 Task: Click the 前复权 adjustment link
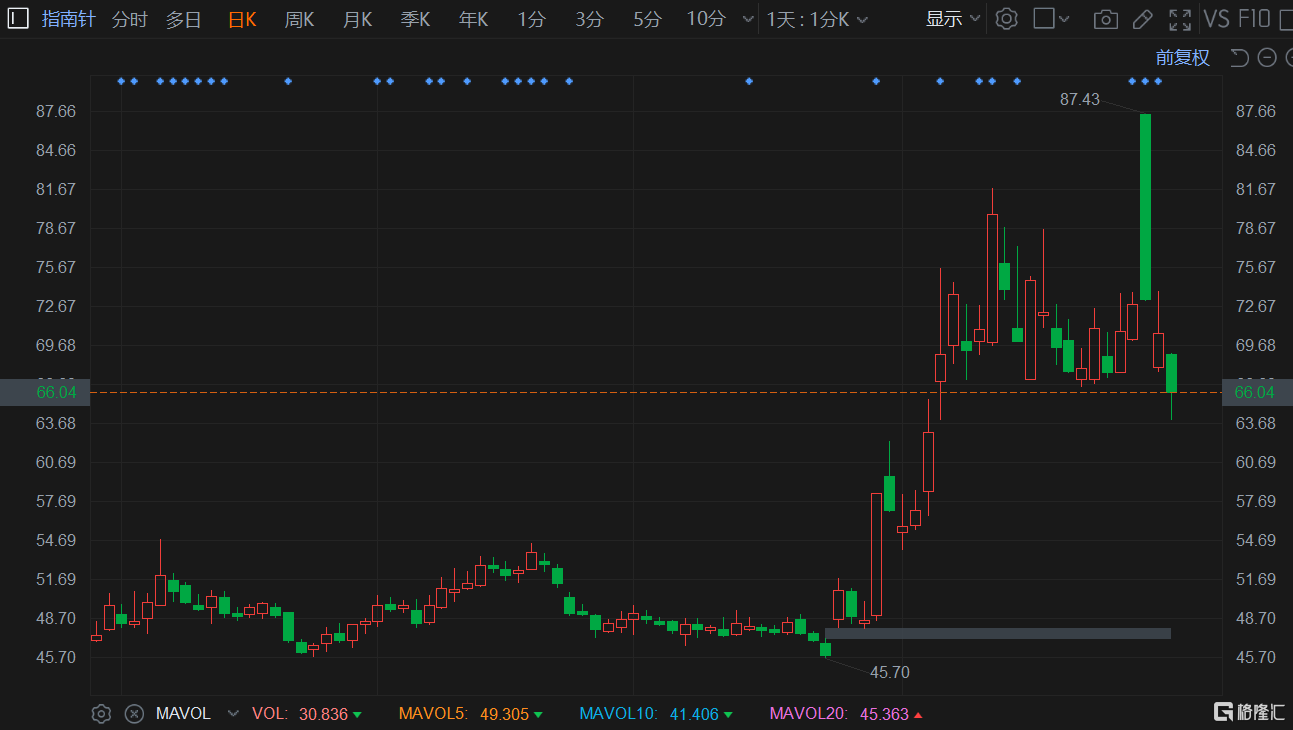click(x=1182, y=58)
